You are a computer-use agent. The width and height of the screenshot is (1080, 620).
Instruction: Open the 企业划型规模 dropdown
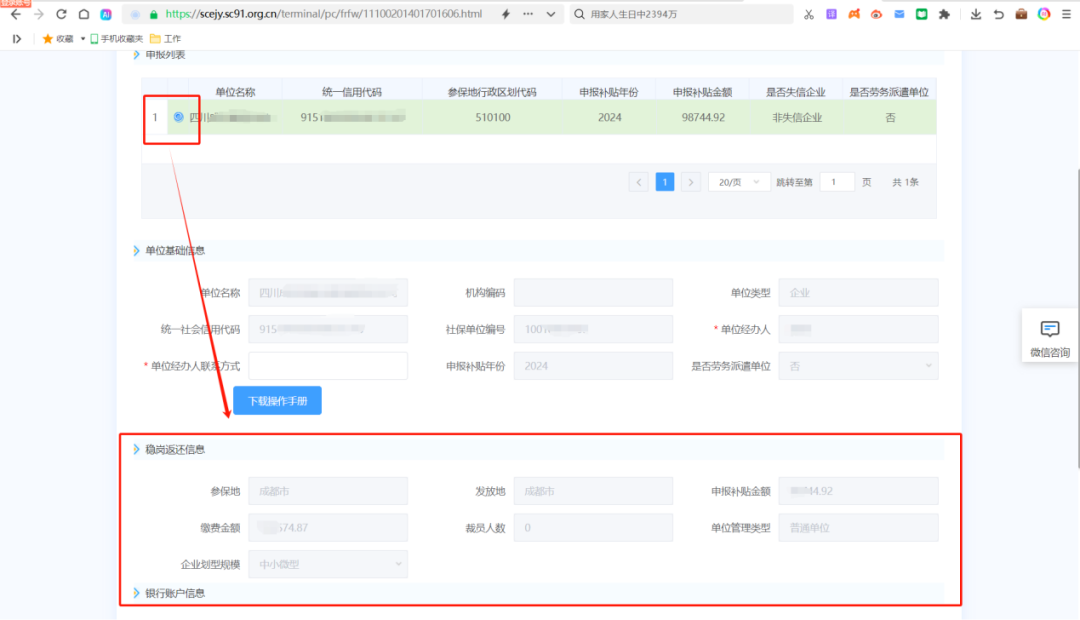pos(328,564)
